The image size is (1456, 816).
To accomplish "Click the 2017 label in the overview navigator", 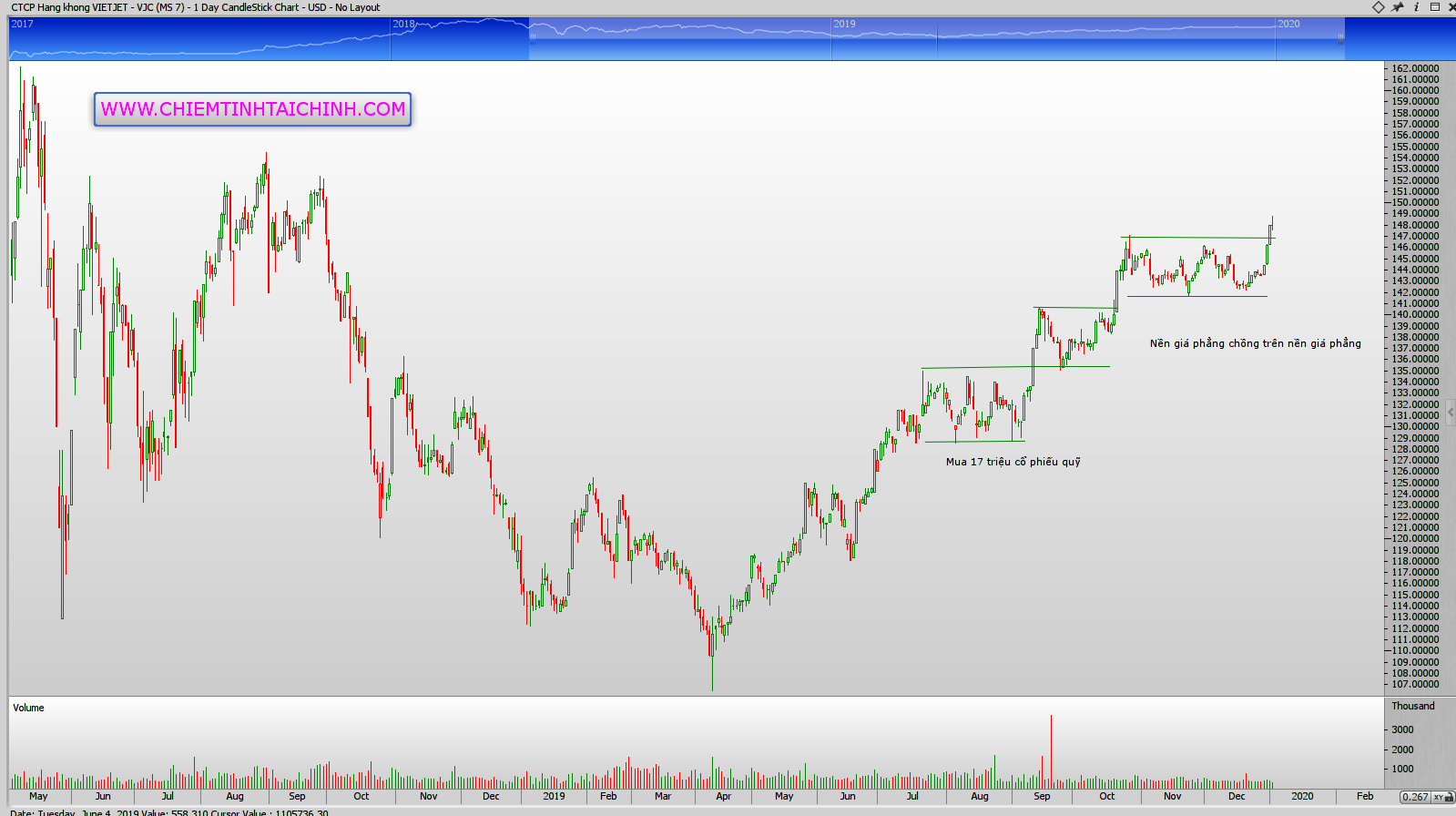I will click(x=22, y=24).
